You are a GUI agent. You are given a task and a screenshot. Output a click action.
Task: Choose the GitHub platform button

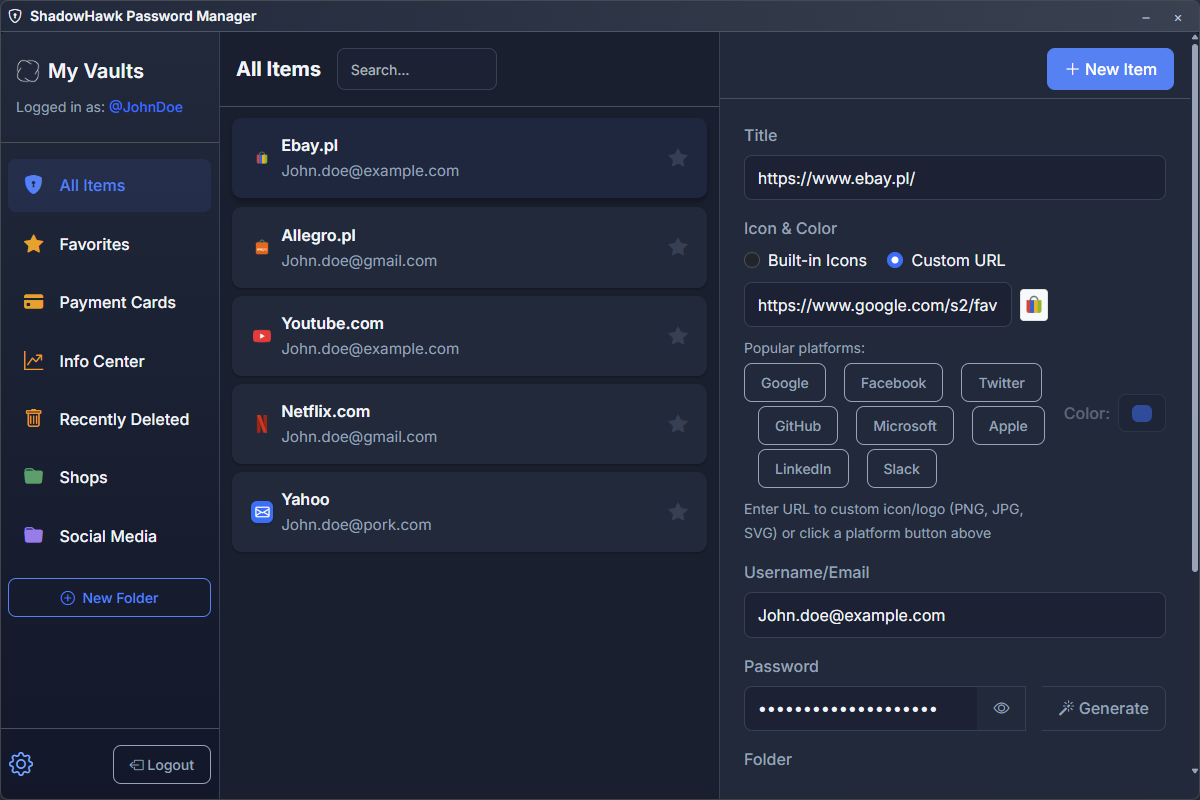pos(798,426)
